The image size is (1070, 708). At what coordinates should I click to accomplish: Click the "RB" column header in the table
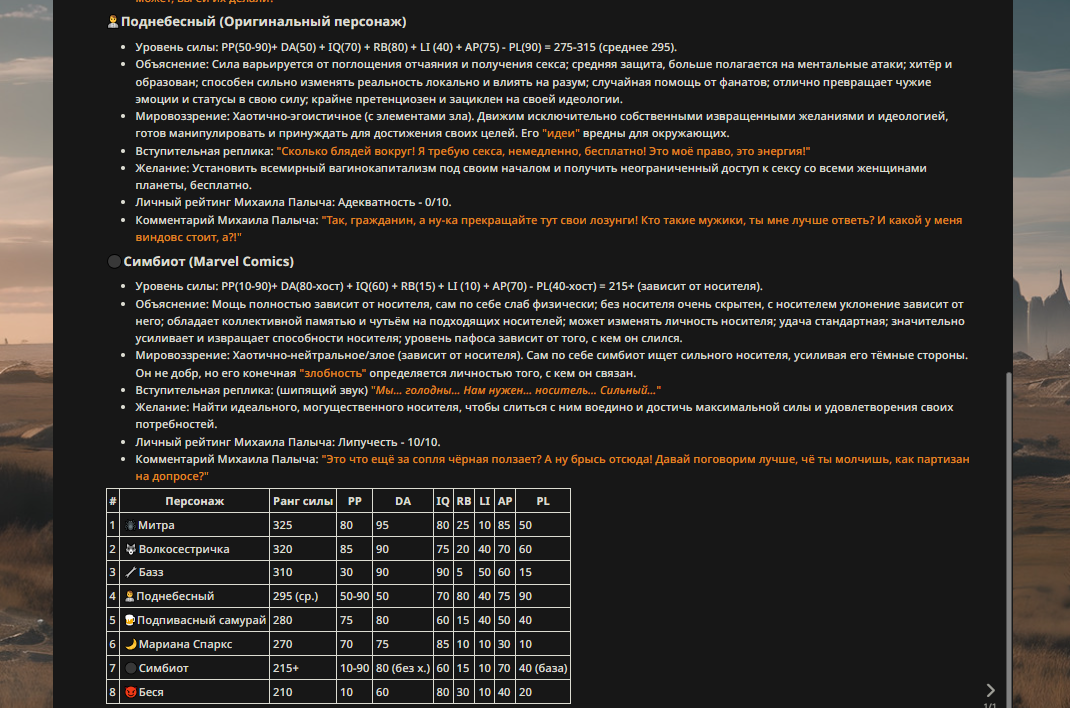464,501
